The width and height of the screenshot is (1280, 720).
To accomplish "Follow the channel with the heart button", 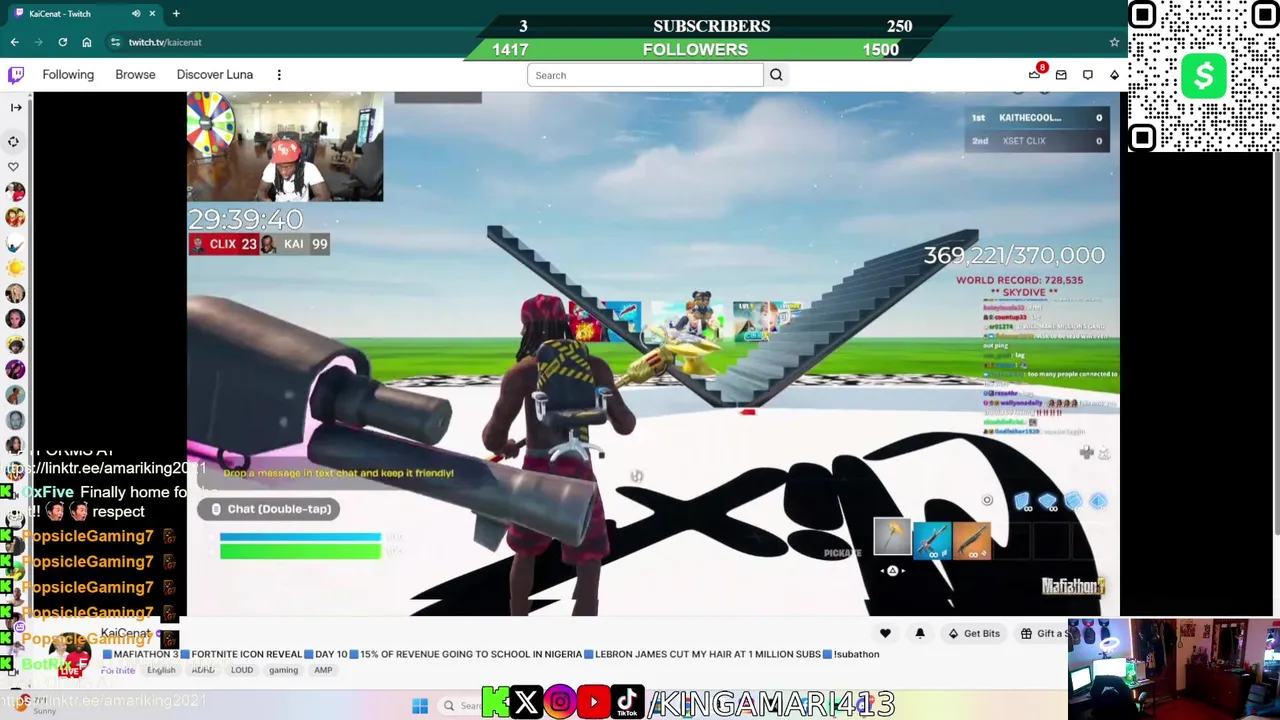I will coord(885,633).
